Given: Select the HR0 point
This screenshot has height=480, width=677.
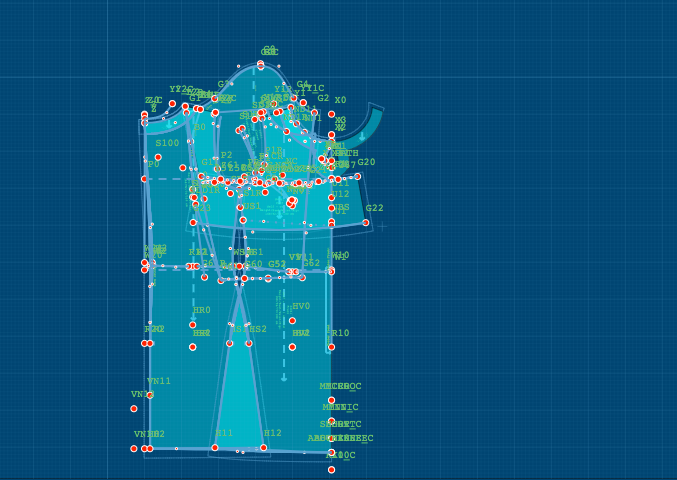Looking at the screenshot, I should 193,324.
